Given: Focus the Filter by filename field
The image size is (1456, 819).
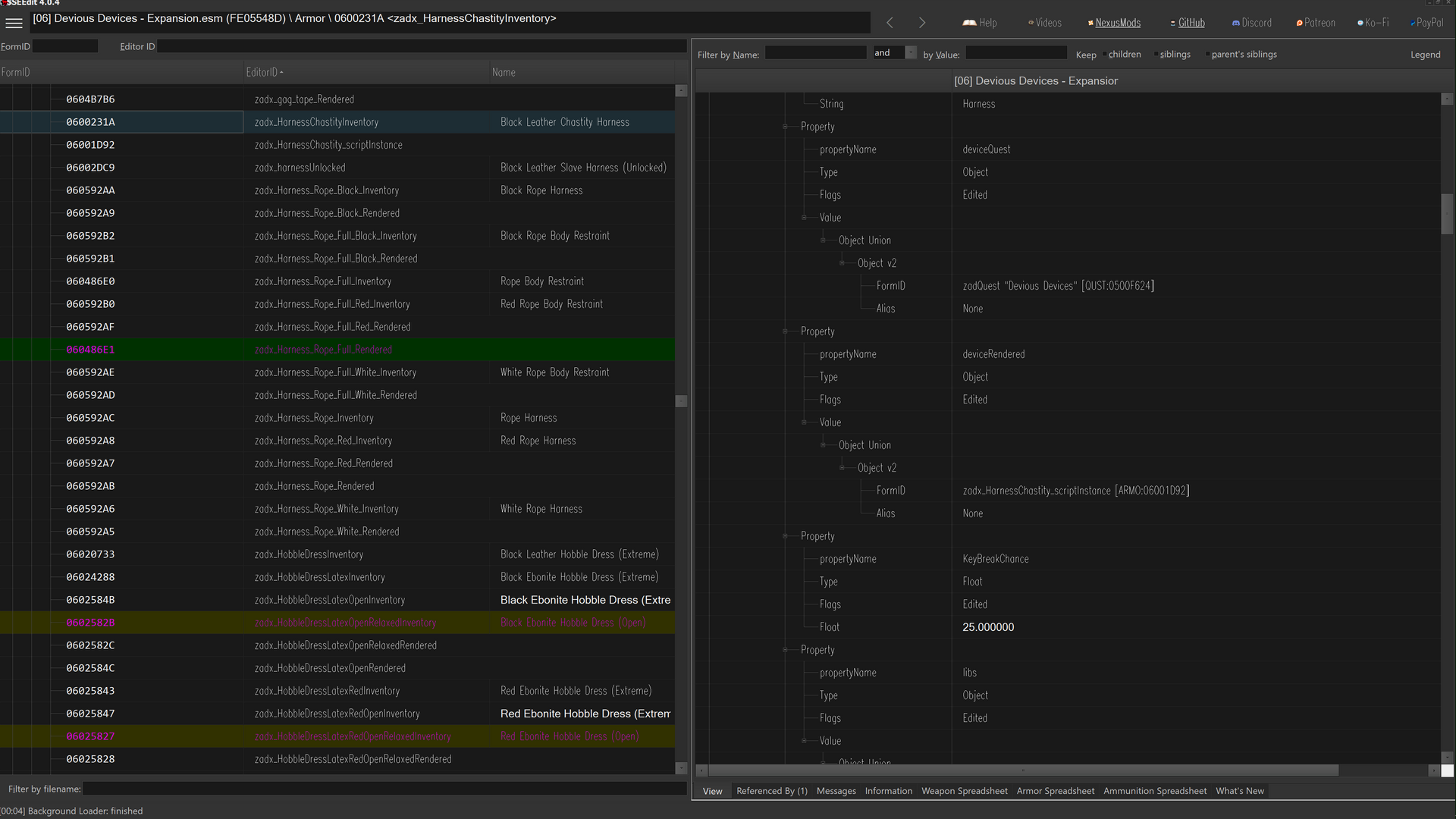Looking at the screenshot, I should (384, 789).
